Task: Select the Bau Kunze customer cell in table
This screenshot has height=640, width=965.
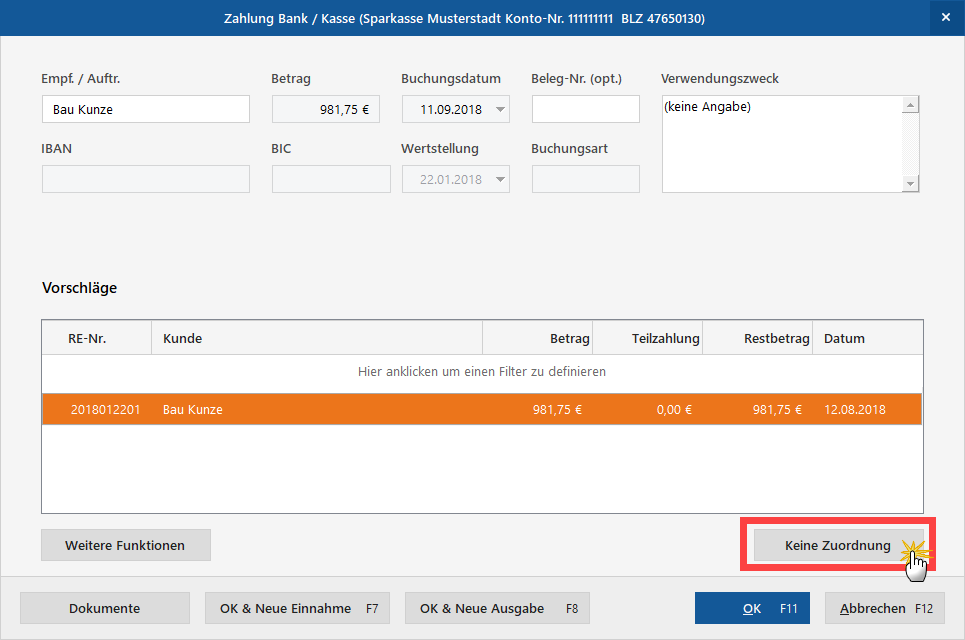Action: pos(317,410)
